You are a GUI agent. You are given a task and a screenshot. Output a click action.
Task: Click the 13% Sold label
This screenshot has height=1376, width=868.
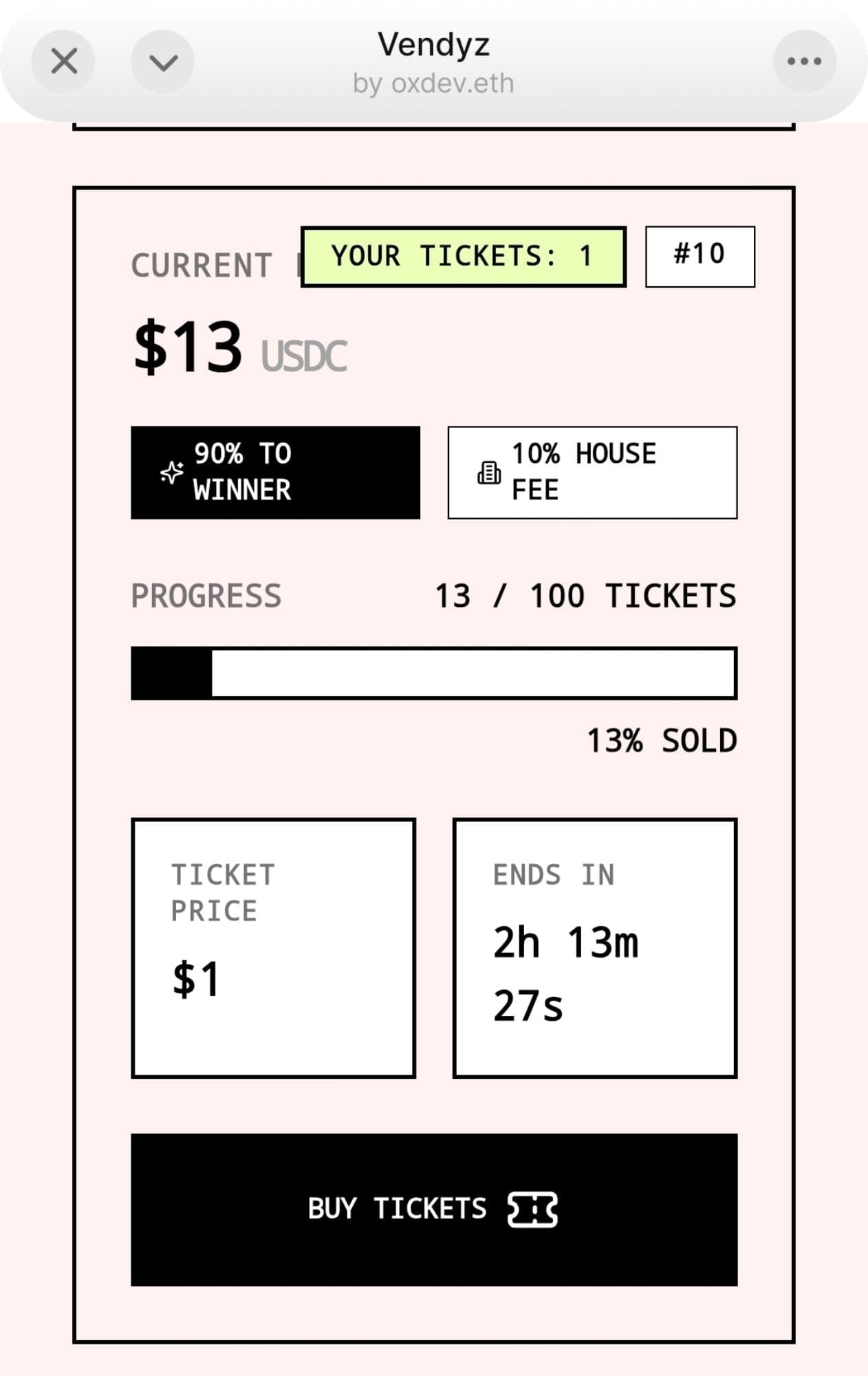[x=662, y=741]
